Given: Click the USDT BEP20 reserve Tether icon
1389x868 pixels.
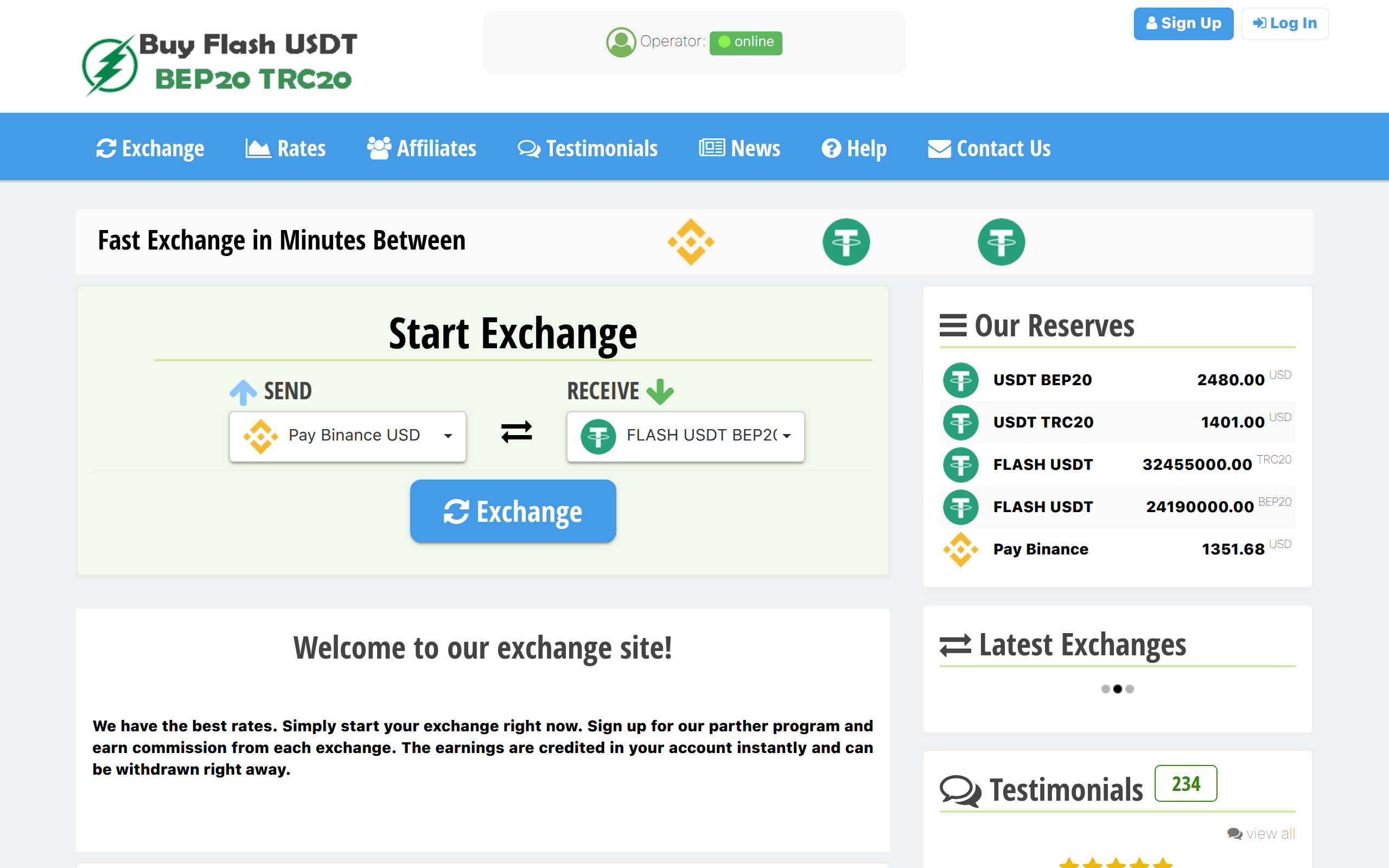Looking at the screenshot, I should pyautogui.click(x=960, y=380).
